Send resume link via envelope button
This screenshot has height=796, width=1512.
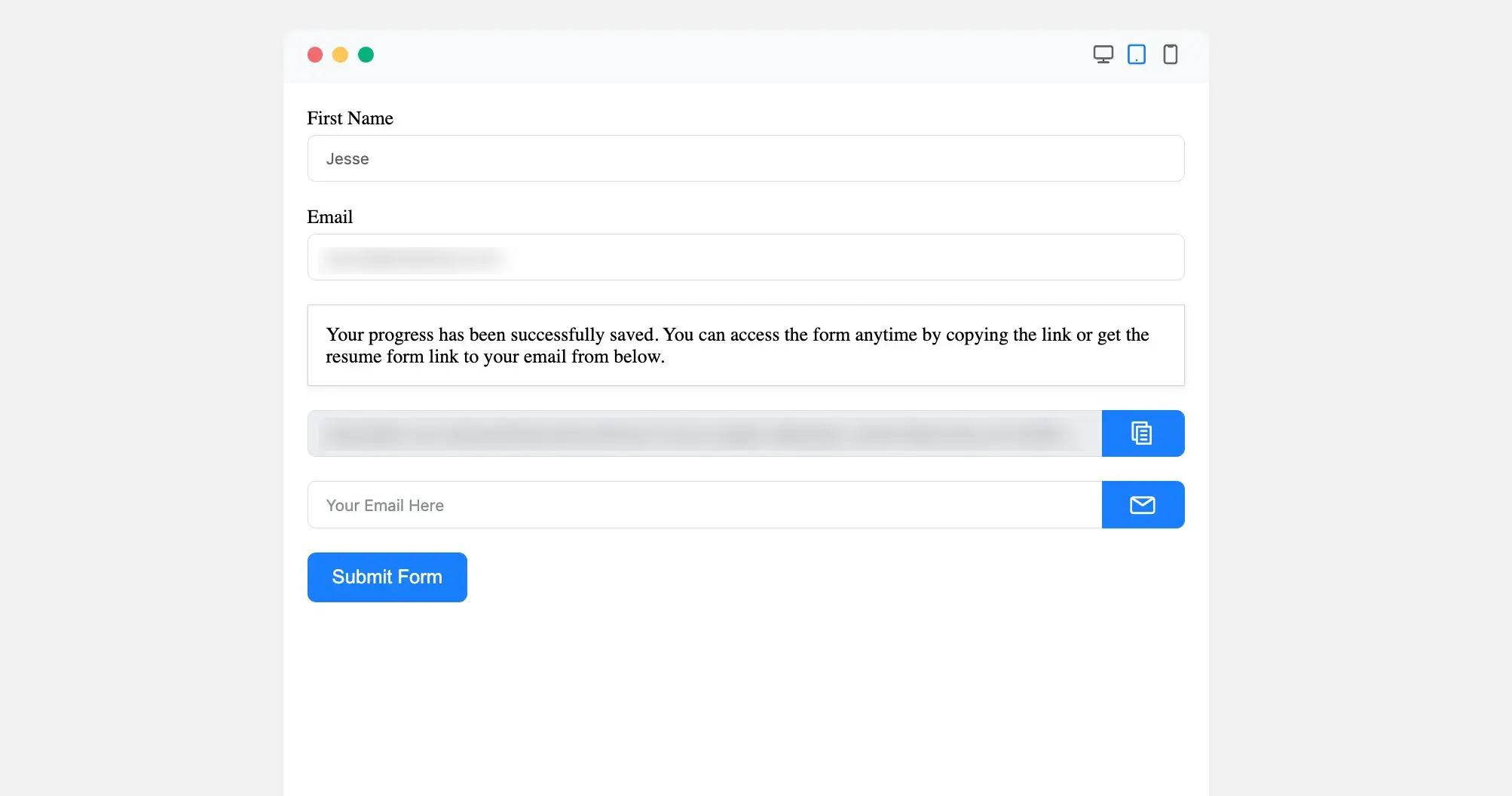(x=1142, y=505)
